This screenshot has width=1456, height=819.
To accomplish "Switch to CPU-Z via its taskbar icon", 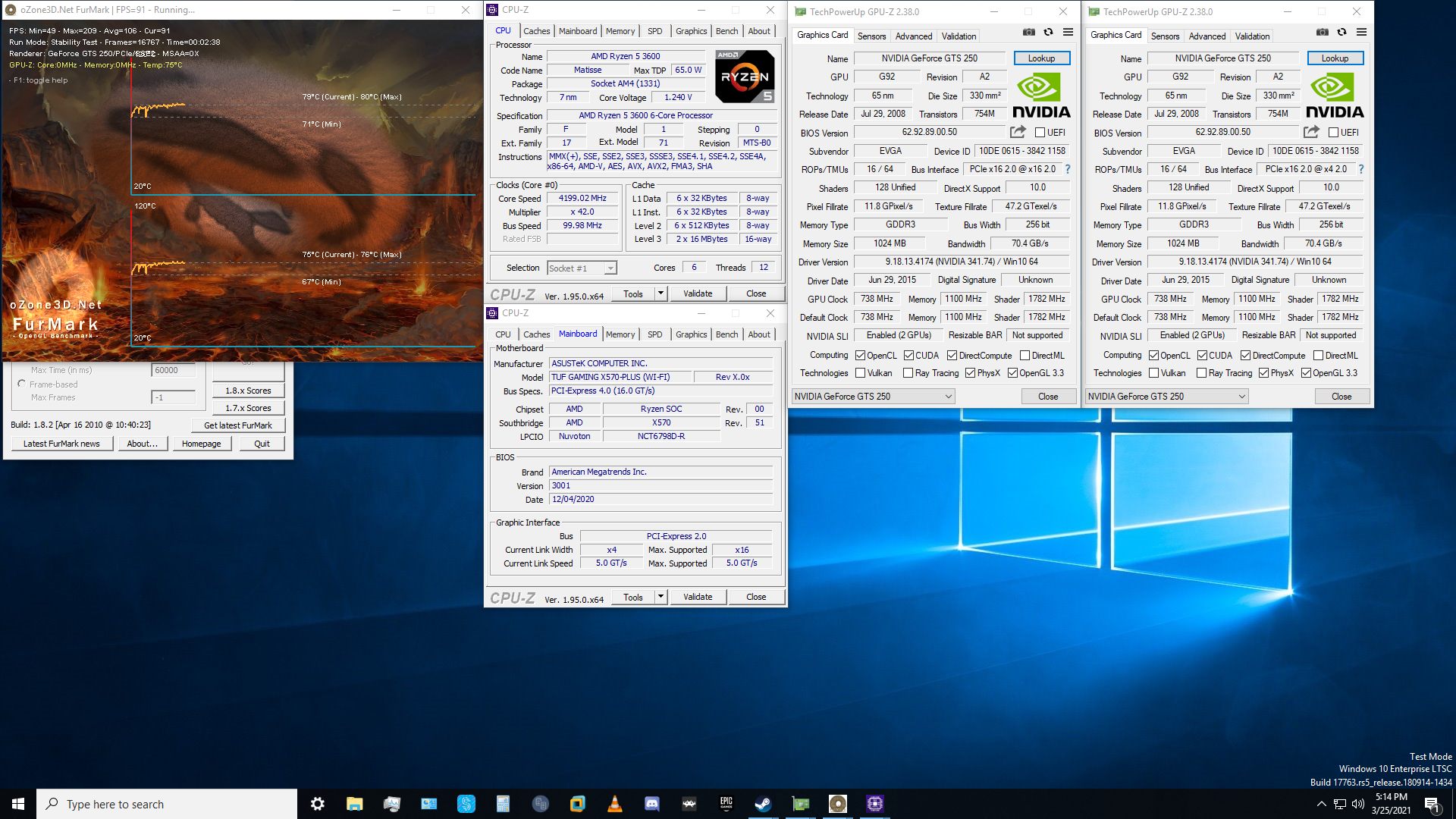I will point(875,804).
